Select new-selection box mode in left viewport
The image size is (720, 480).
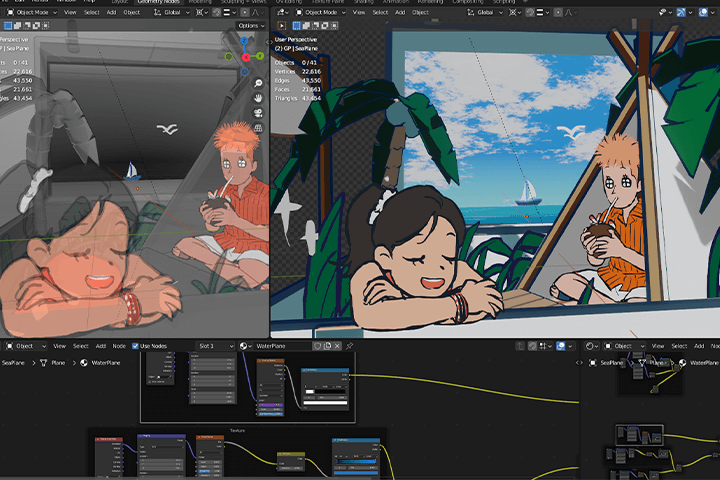pos(8,26)
